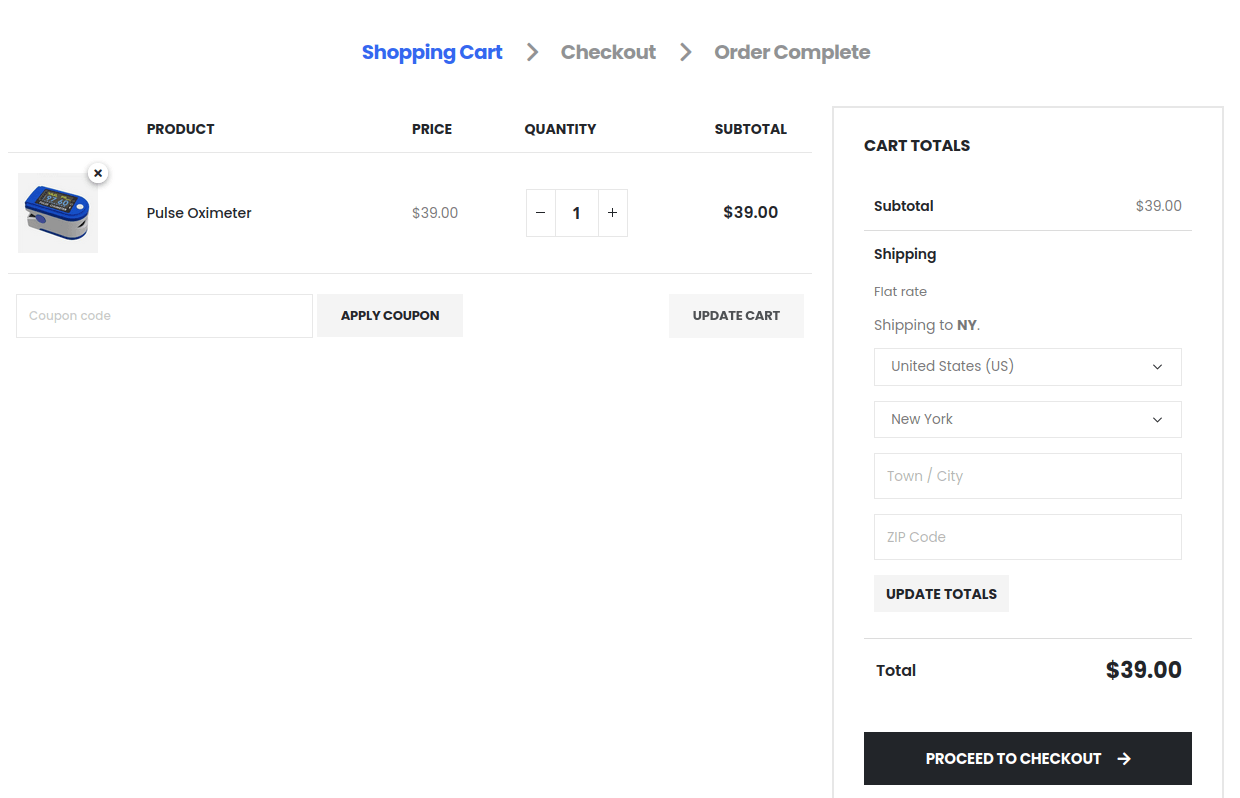The image size is (1240, 798).
Task: Click inside the Coupon code field
Action: coord(163,315)
